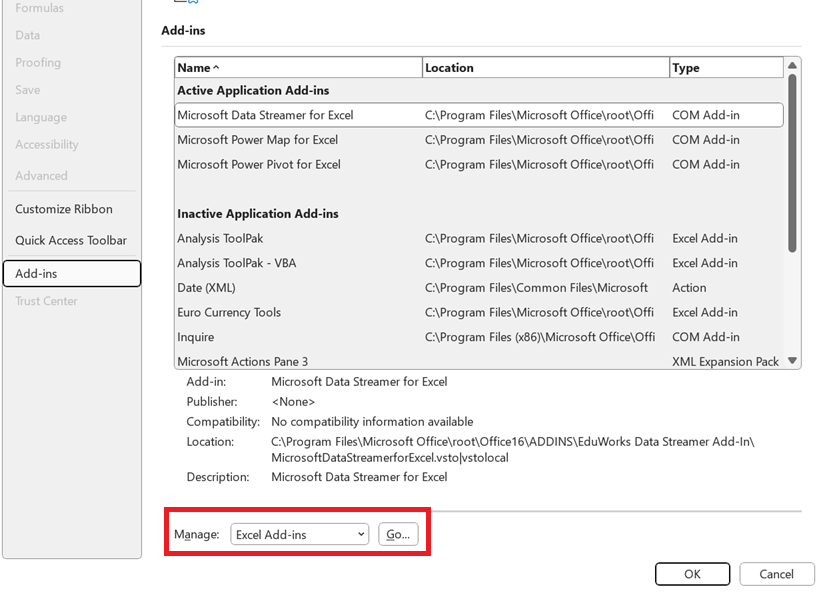
Task: Open Advanced options section
Action: tap(41, 176)
